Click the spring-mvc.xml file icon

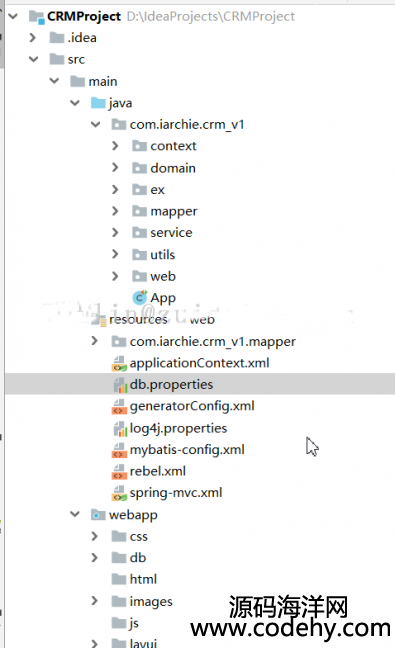click(119, 493)
